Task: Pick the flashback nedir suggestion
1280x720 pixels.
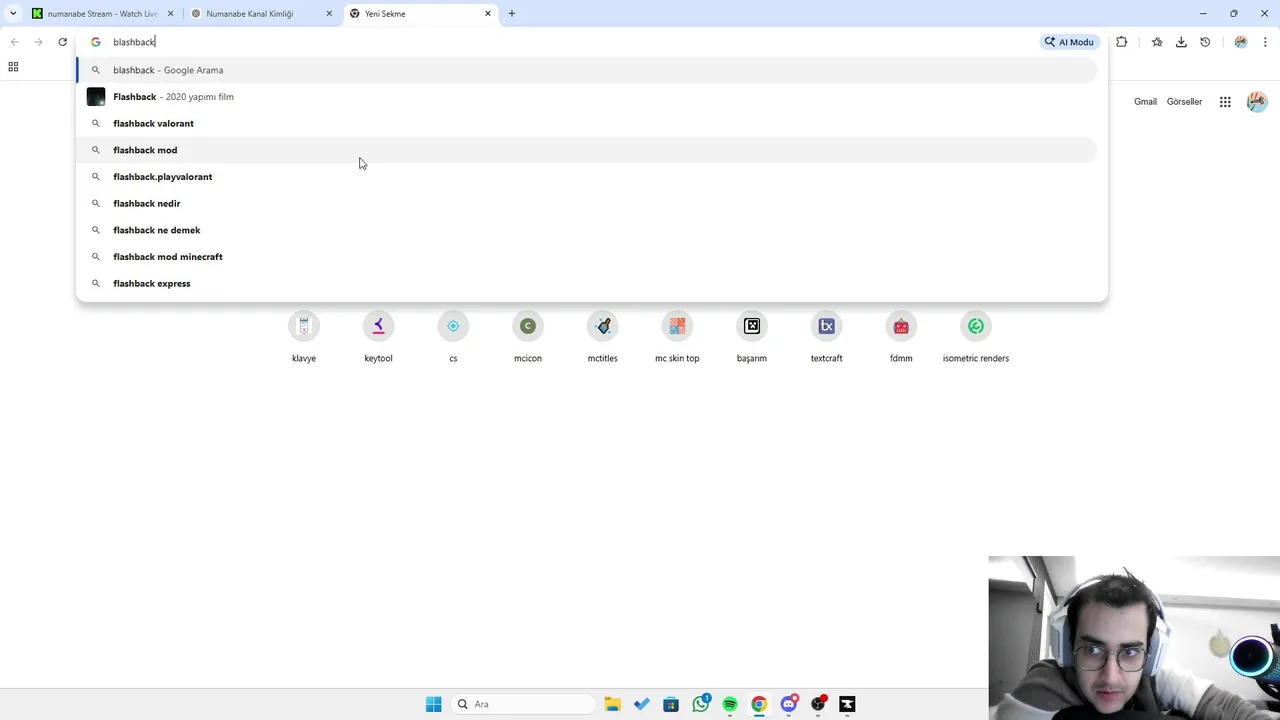Action: (587, 203)
